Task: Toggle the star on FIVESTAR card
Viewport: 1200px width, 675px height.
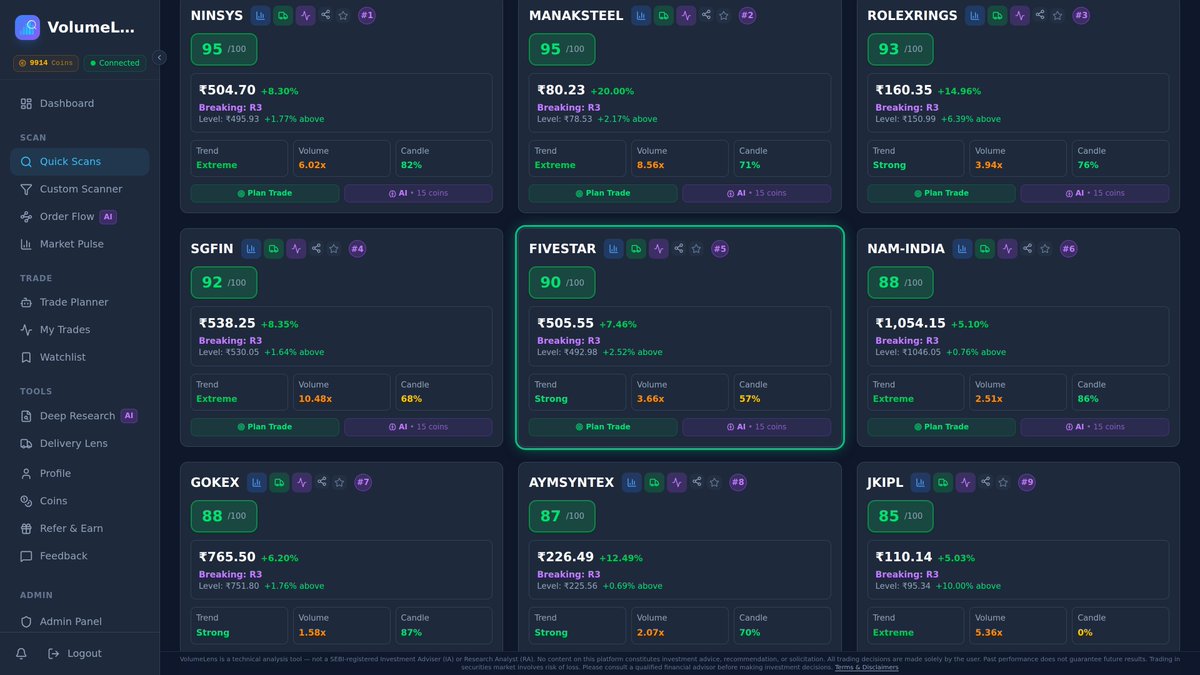Action: click(696, 249)
